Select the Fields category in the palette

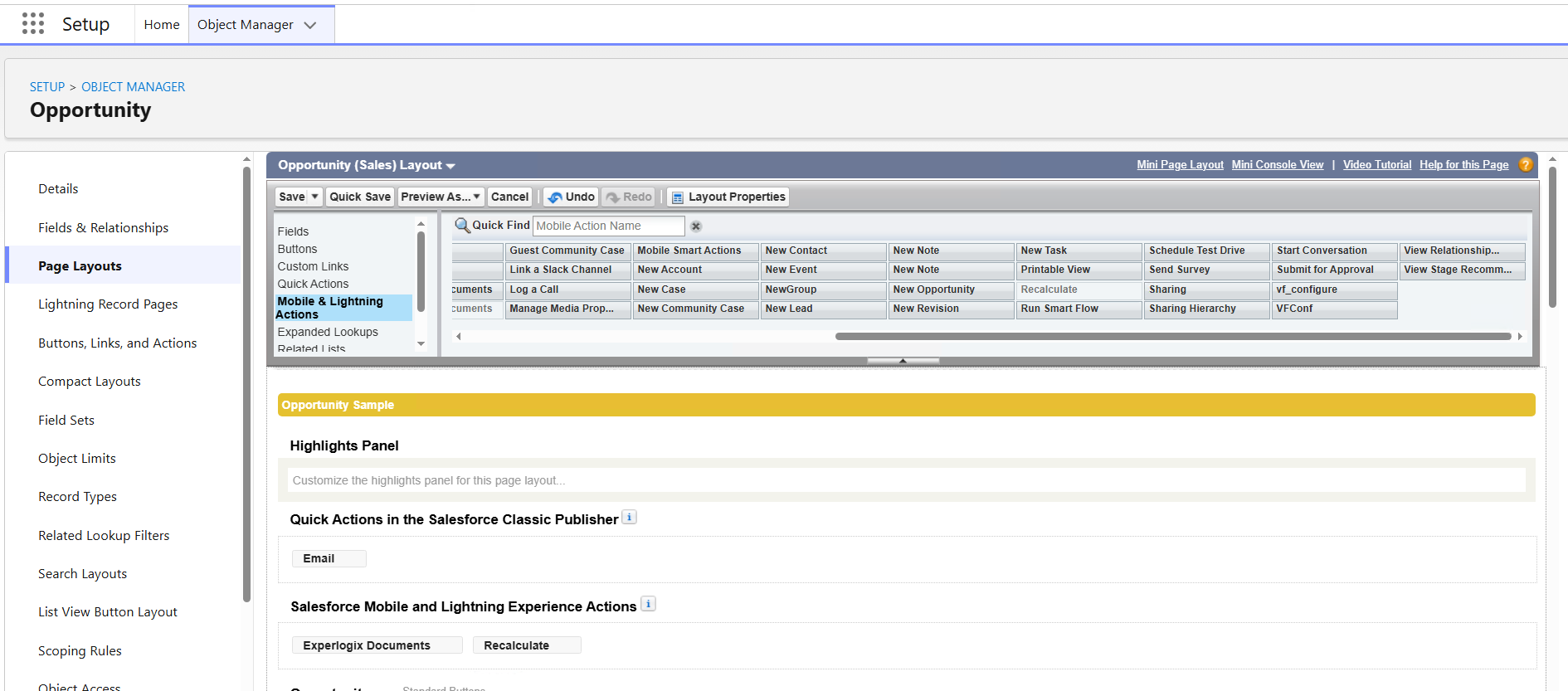click(x=293, y=231)
